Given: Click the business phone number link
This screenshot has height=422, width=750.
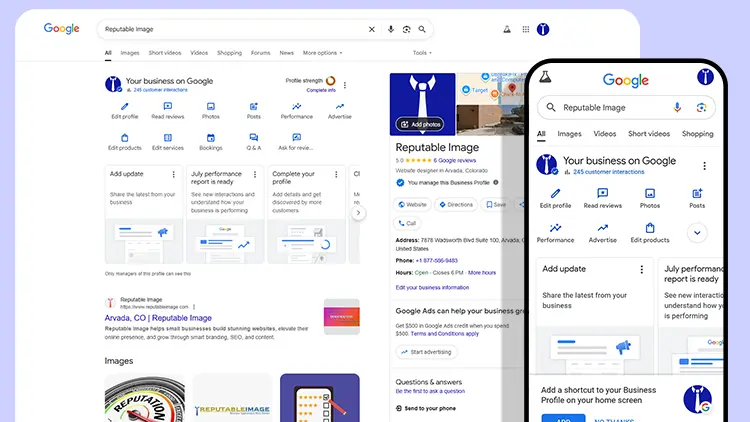Looking at the screenshot, I should click(x=437, y=261).
